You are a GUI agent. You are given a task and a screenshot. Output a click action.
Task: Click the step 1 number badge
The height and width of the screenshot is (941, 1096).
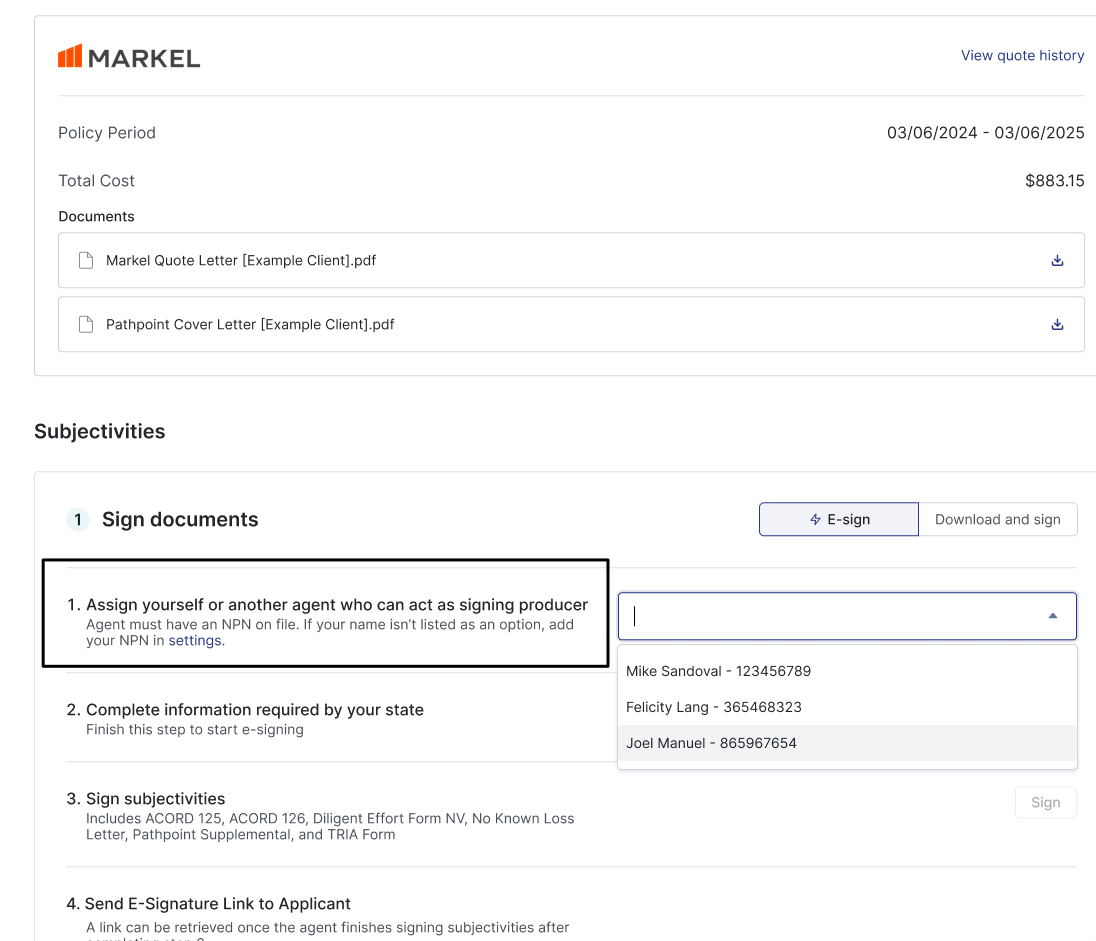pos(78,520)
